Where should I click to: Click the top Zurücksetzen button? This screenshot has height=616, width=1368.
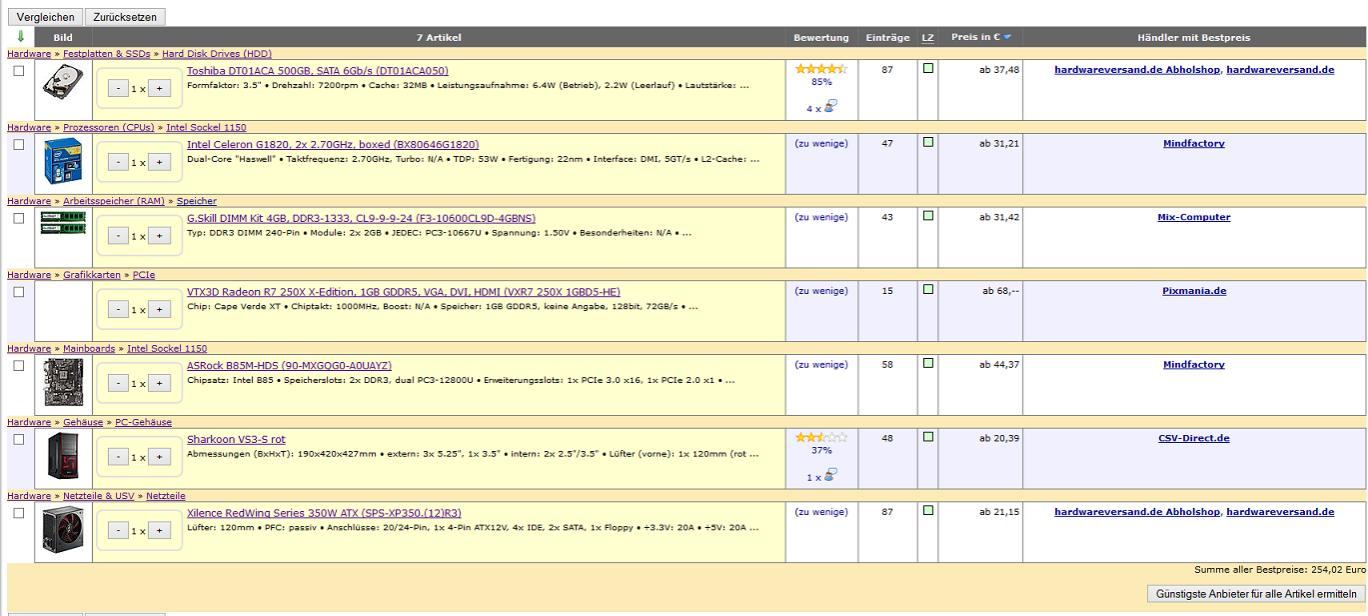[x=125, y=17]
